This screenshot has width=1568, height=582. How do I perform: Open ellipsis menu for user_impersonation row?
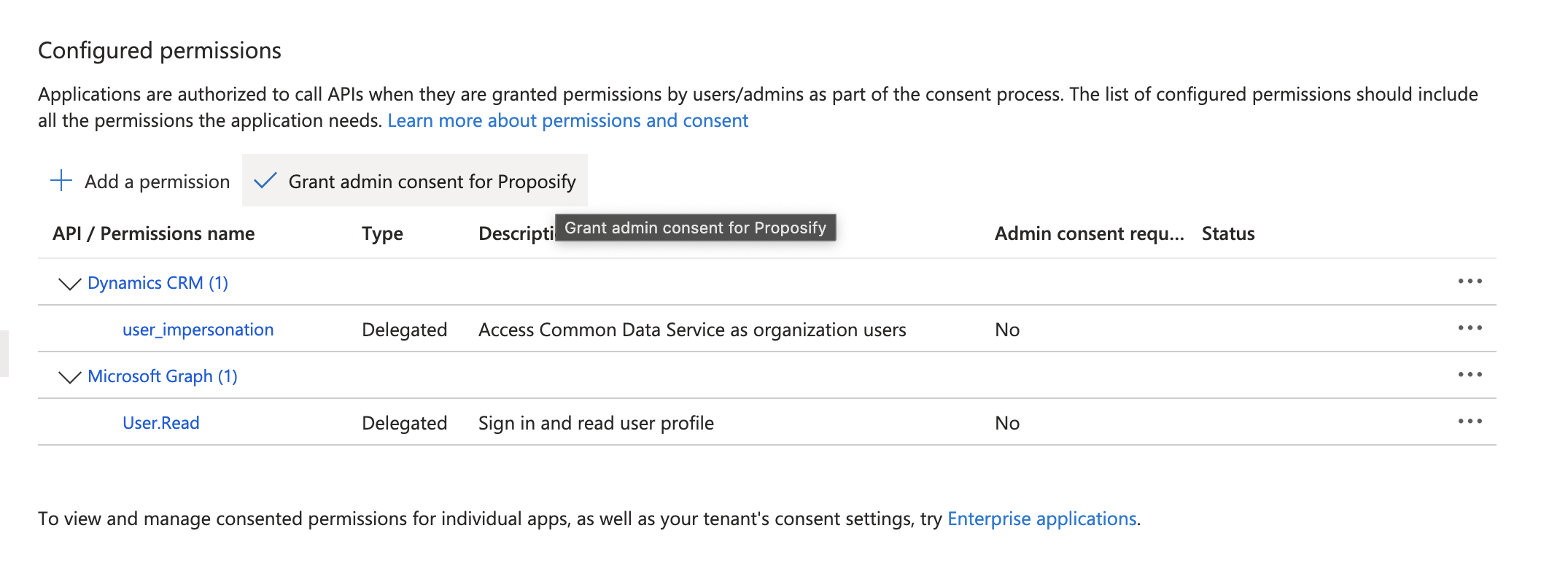1470,328
